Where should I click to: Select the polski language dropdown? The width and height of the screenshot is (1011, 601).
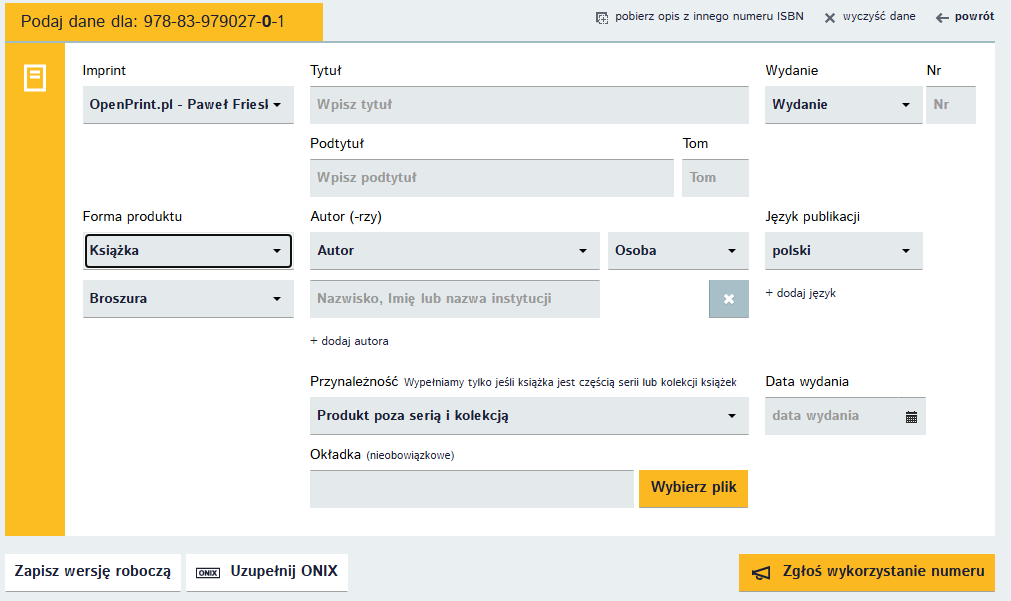(843, 251)
